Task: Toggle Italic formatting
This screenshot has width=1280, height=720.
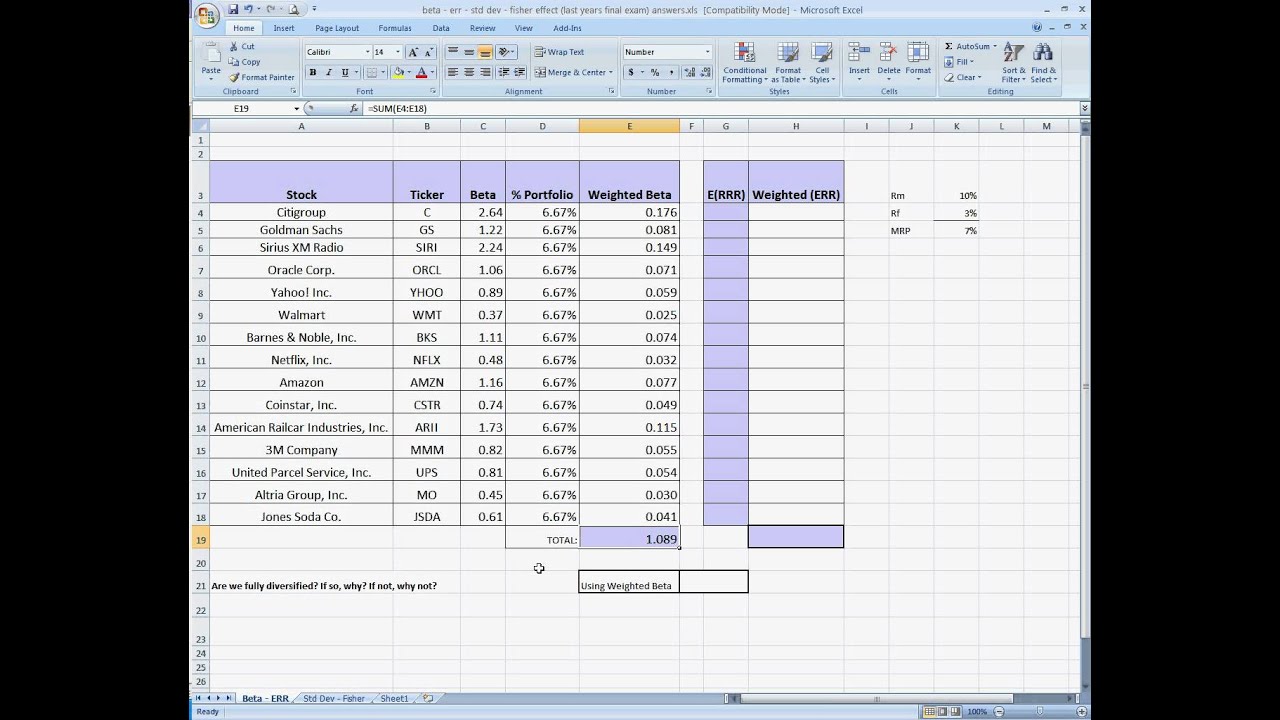Action: click(328, 72)
